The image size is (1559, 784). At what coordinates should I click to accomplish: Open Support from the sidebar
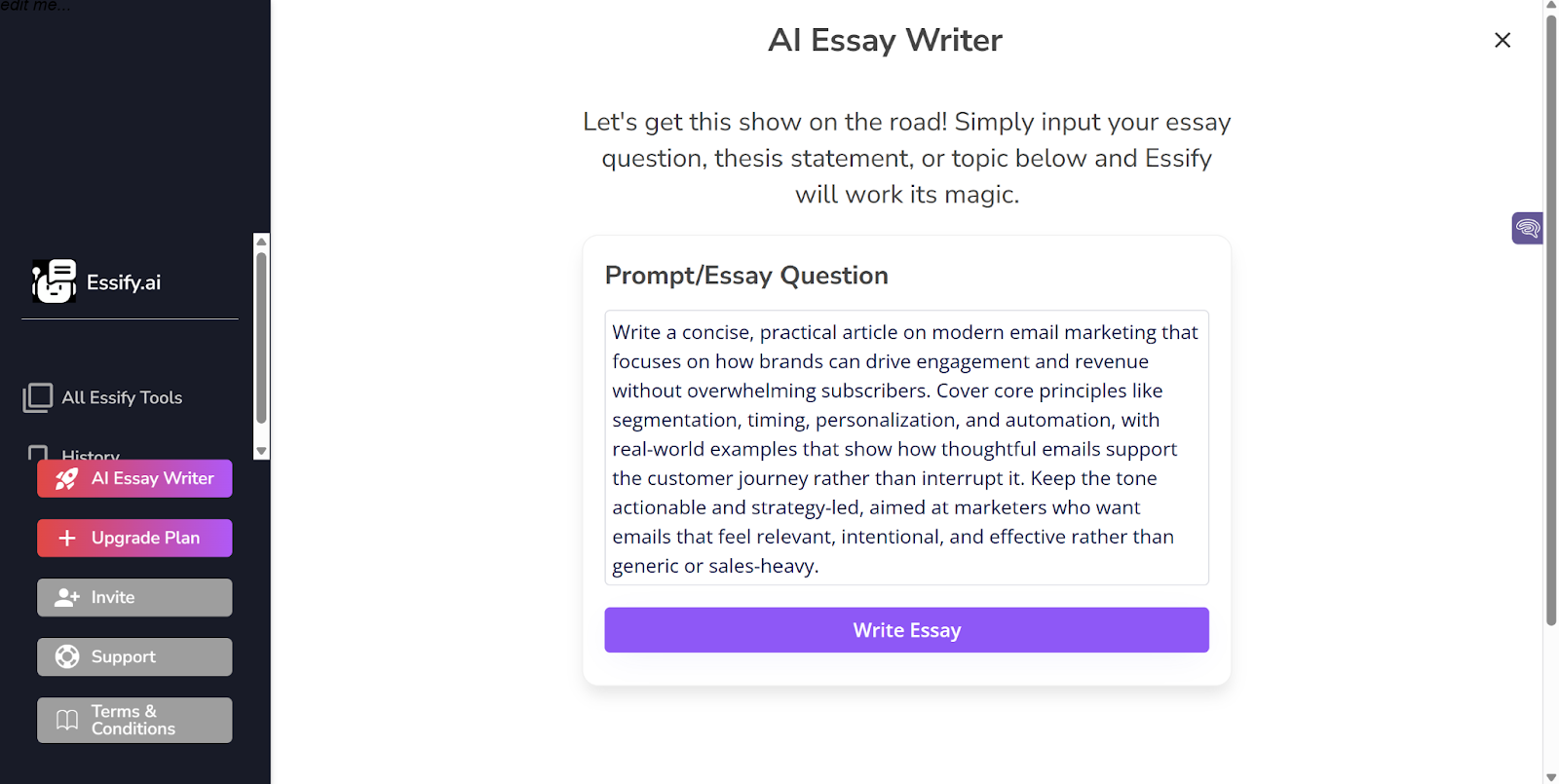[x=133, y=656]
